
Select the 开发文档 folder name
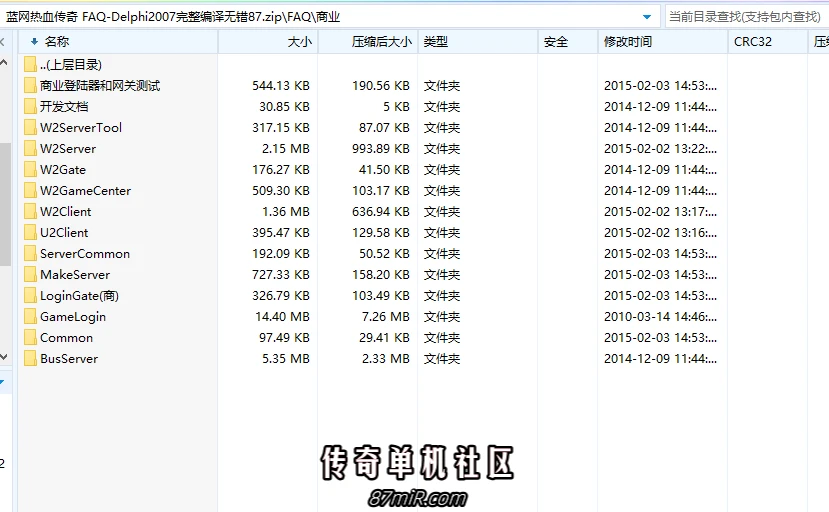[64, 107]
